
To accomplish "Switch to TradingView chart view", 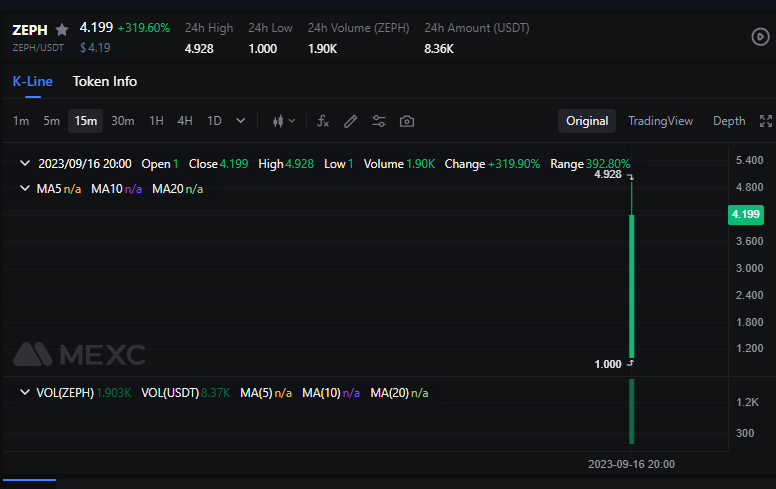I will click(660, 121).
